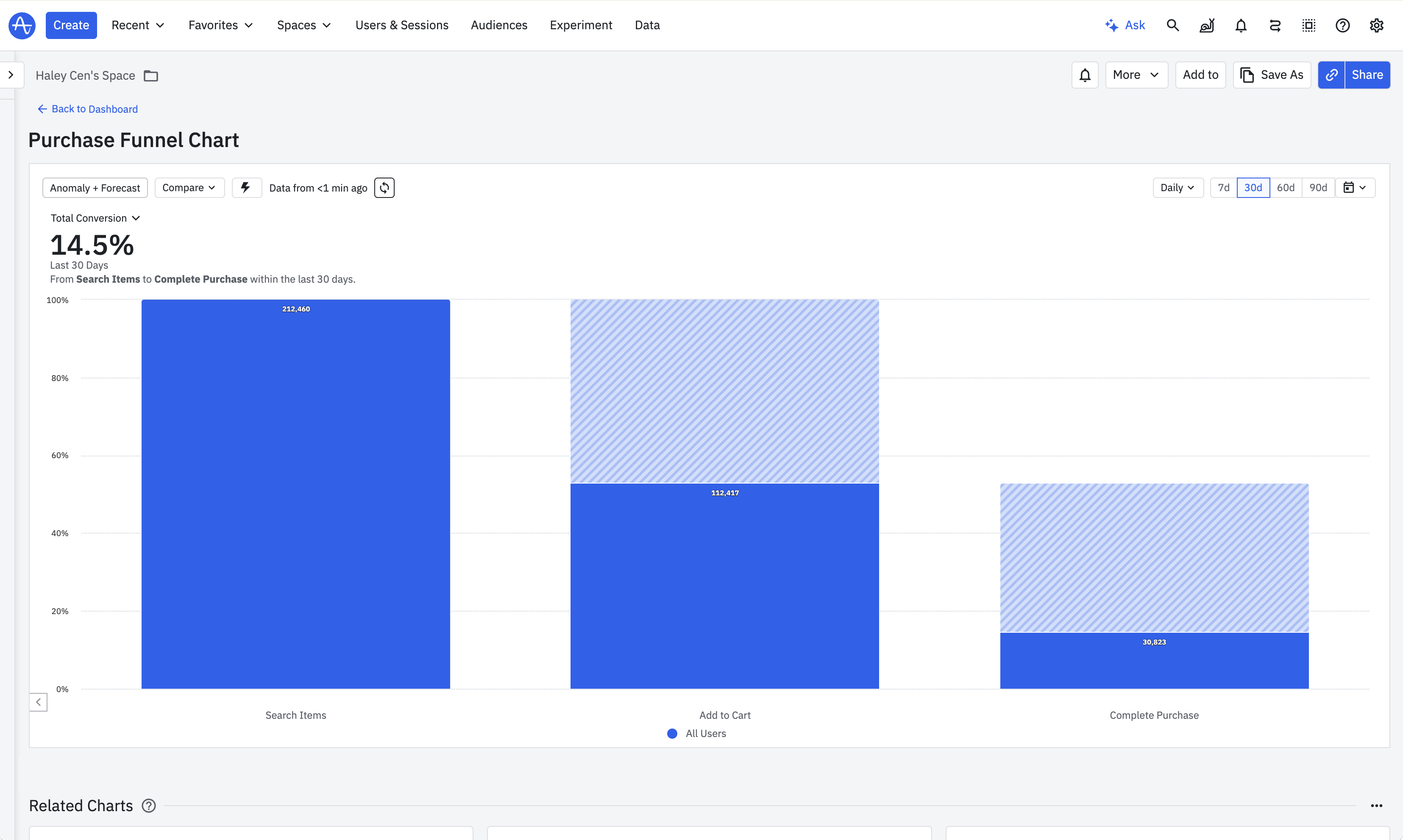Select the 7d date range
1403x840 pixels.
[1224, 188]
